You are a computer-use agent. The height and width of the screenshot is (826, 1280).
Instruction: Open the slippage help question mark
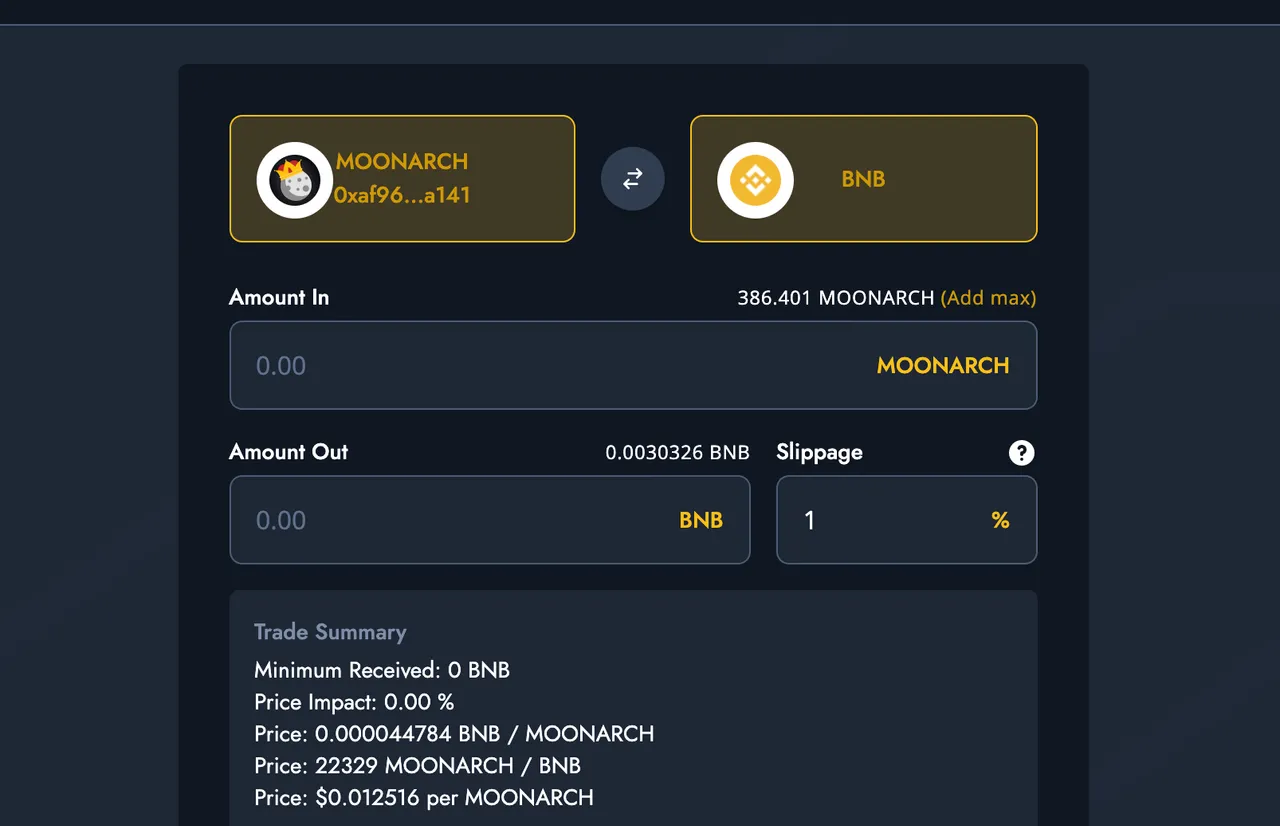tap(1021, 453)
